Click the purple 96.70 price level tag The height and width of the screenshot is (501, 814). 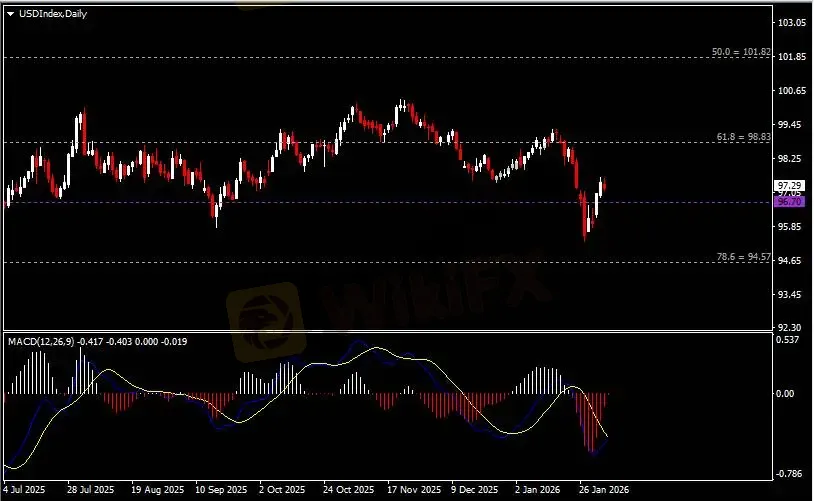789,201
